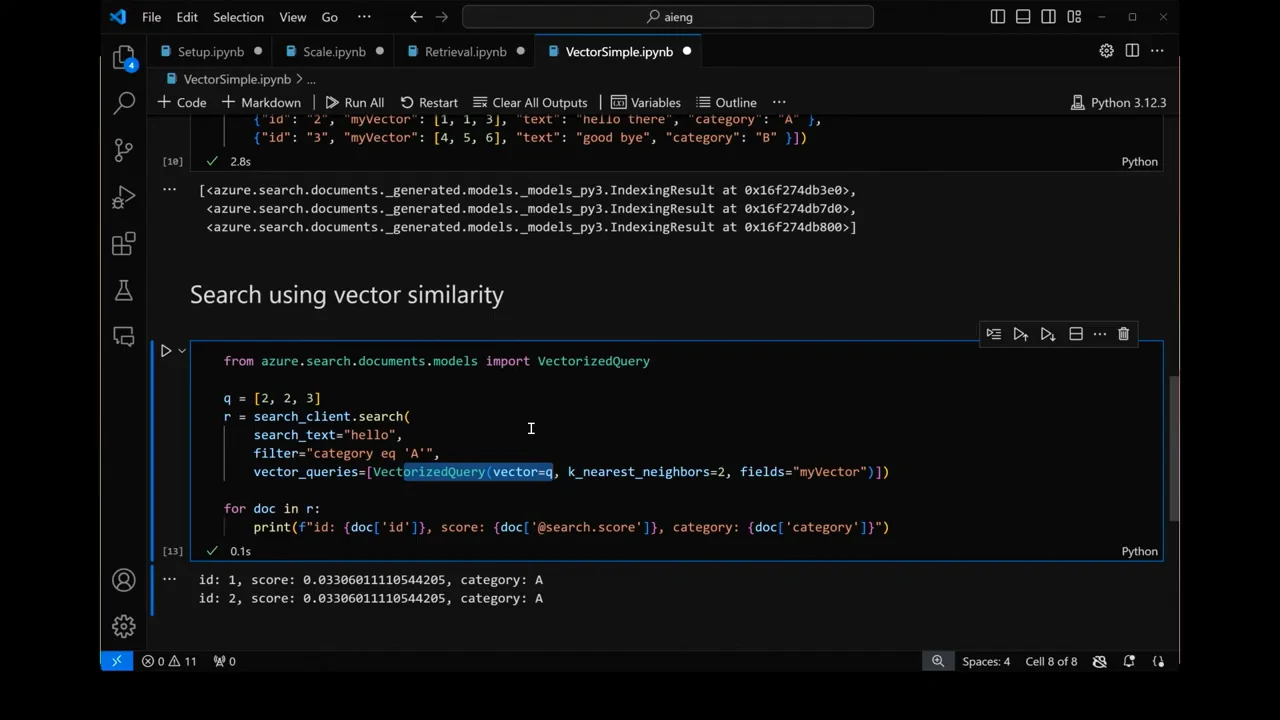Switch to Retrieval.ipynb tab
Image resolution: width=1280 pixels, height=720 pixels.
coord(465,51)
